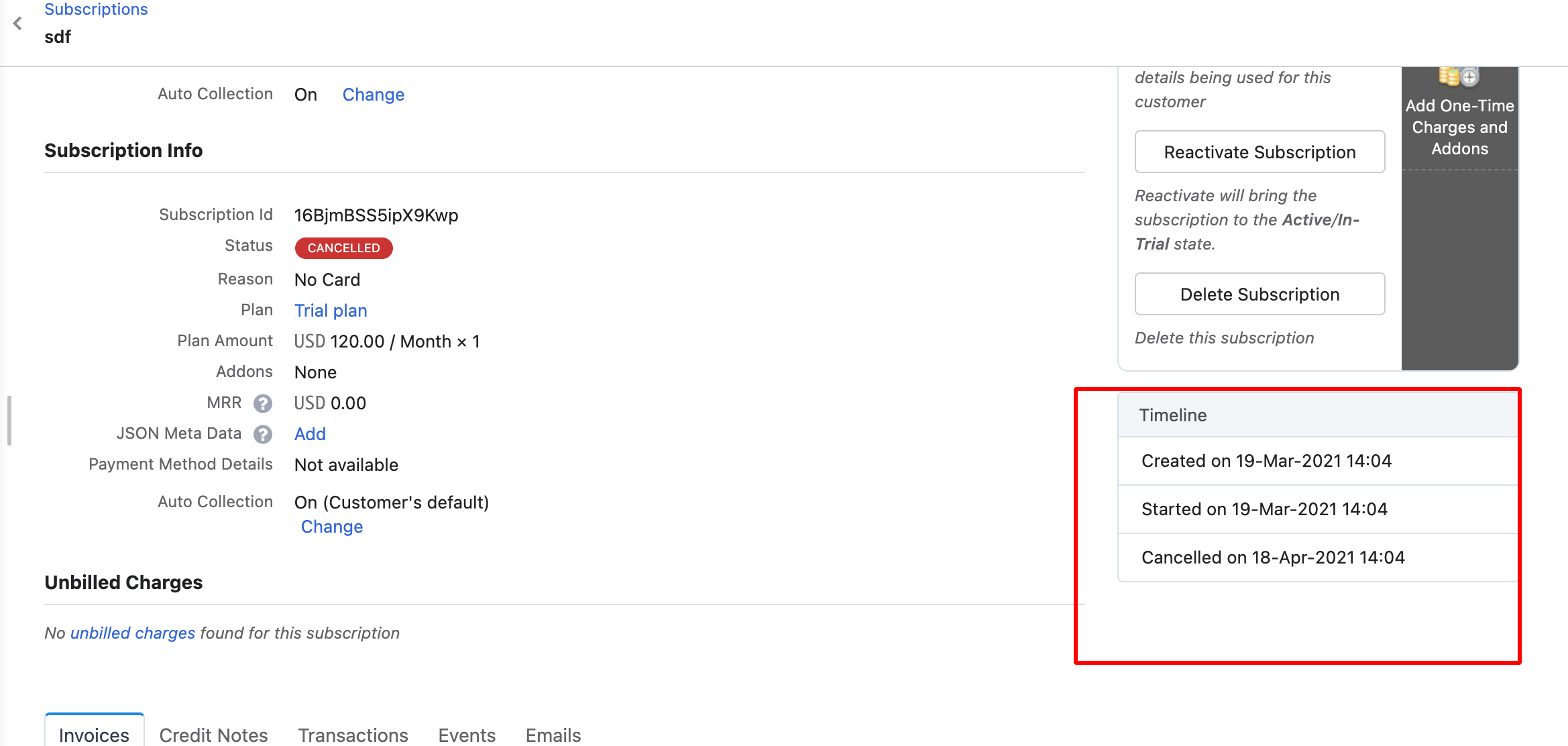Click the MRR help question icon
Viewport: 1568px width, 746px height.
click(263, 403)
